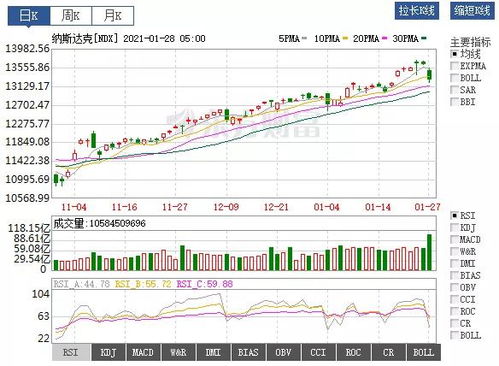Open the W&R bottom indicator tab
The height and width of the screenshot is (366, 499).
point(178,352)
